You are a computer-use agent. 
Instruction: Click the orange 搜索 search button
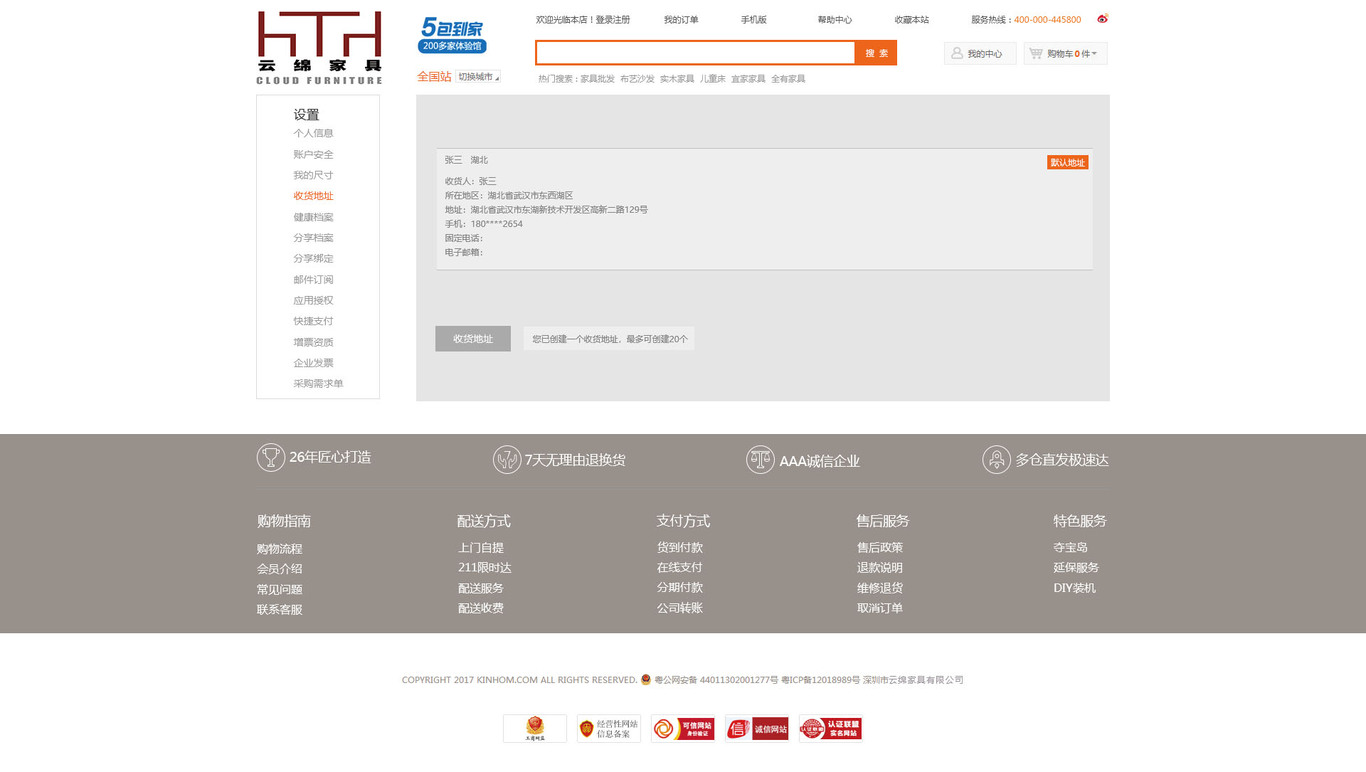(x=876, y=53)
